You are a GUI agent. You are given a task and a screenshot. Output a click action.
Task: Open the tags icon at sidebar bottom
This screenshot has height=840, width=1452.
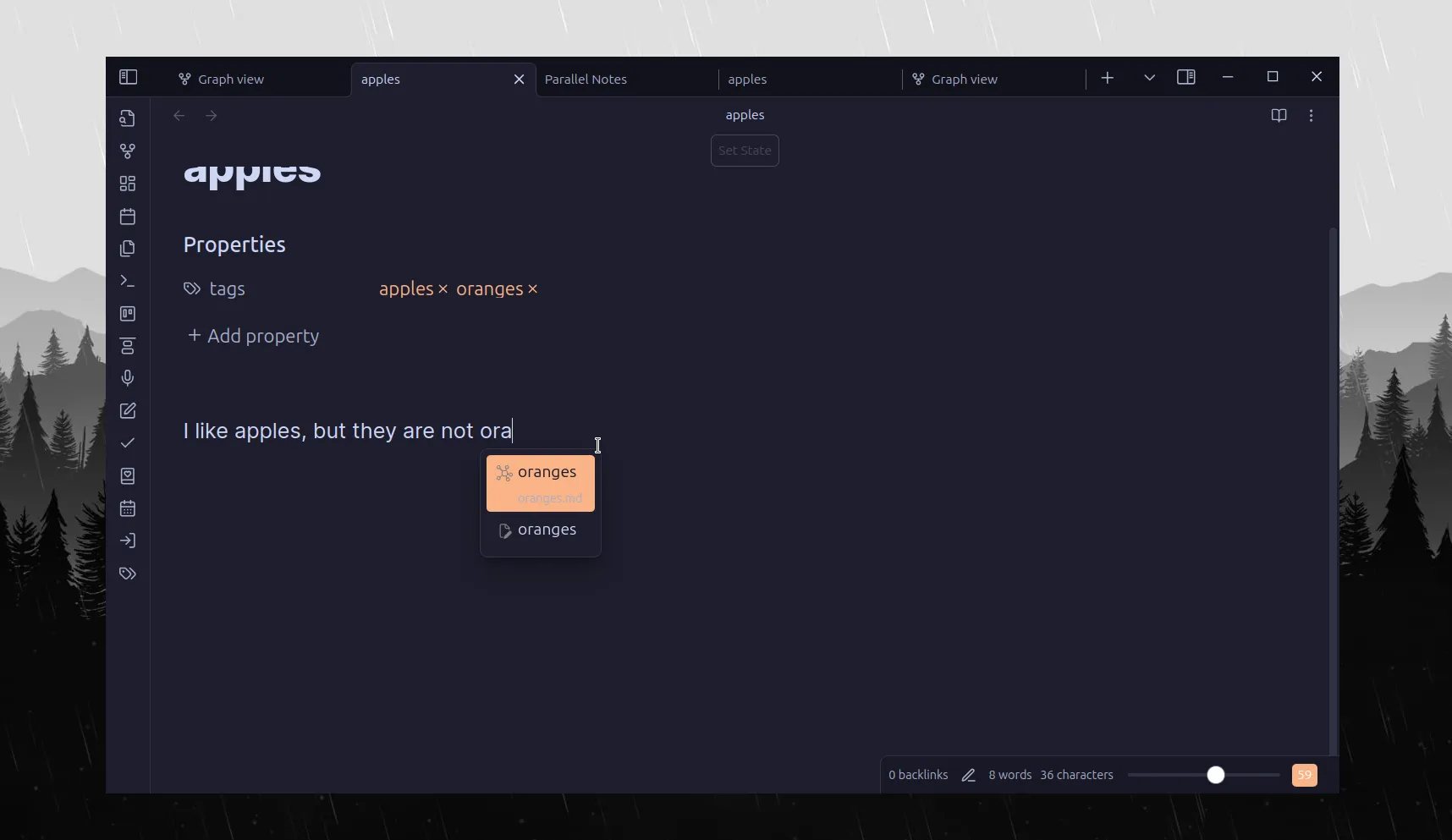coord(128,574)
